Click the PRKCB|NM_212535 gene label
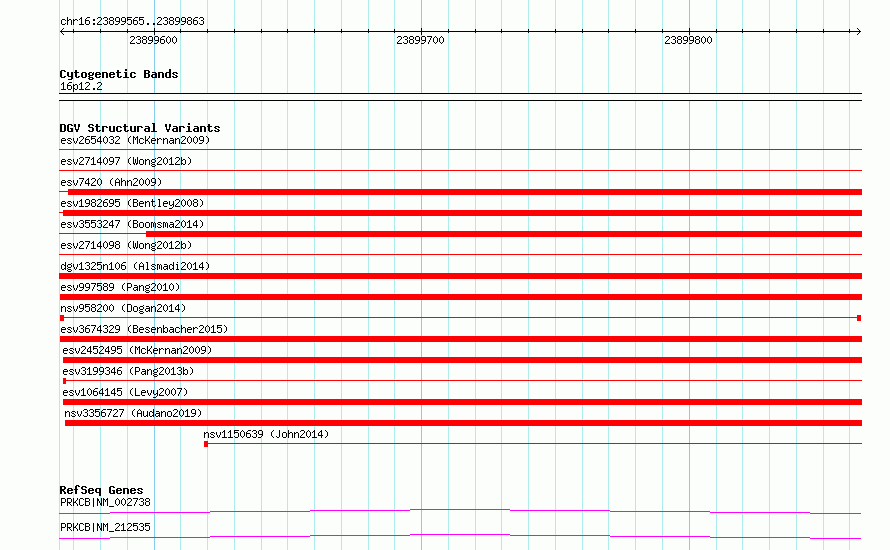Viewport: 890px width, 550px height. 106,527
